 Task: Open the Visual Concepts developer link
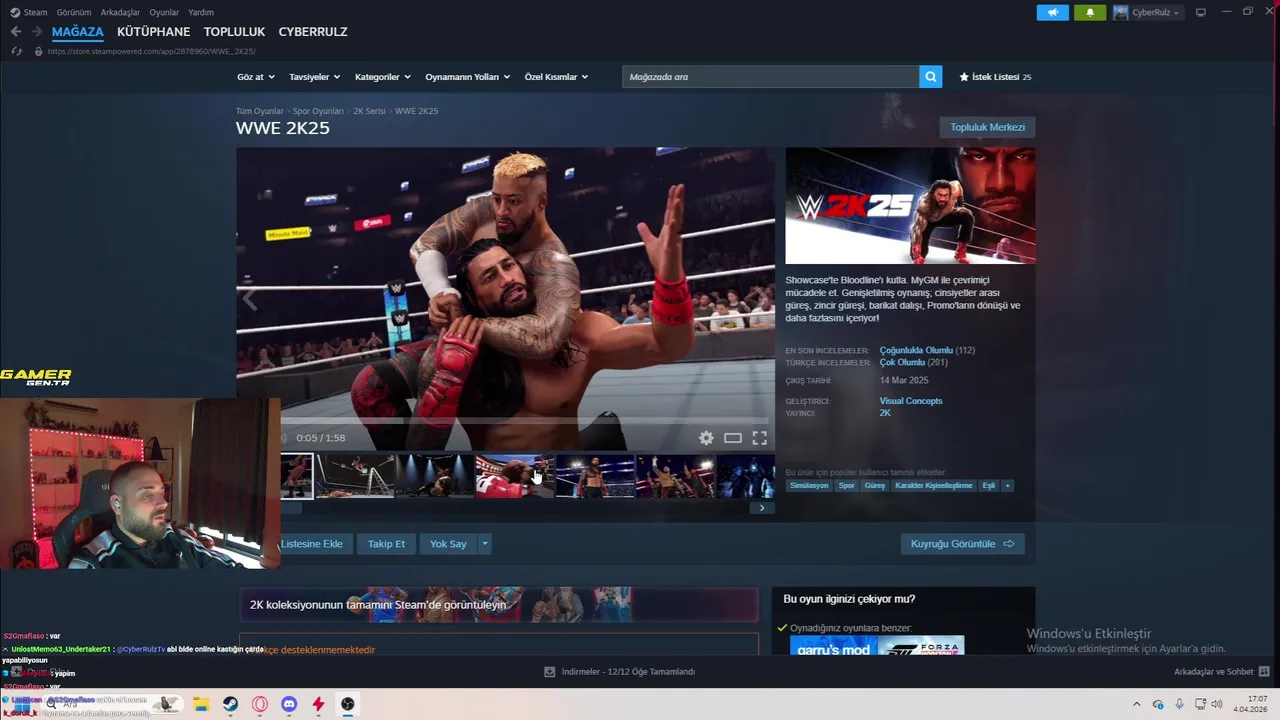point(911,401)
